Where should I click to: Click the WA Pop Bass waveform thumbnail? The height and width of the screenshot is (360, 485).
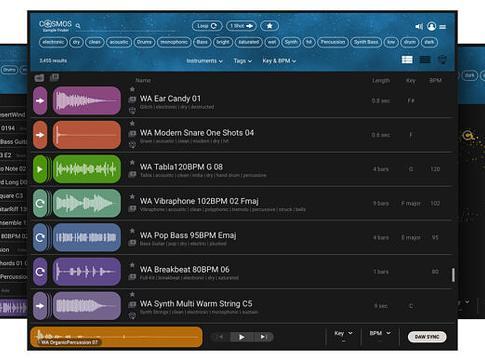87,238
